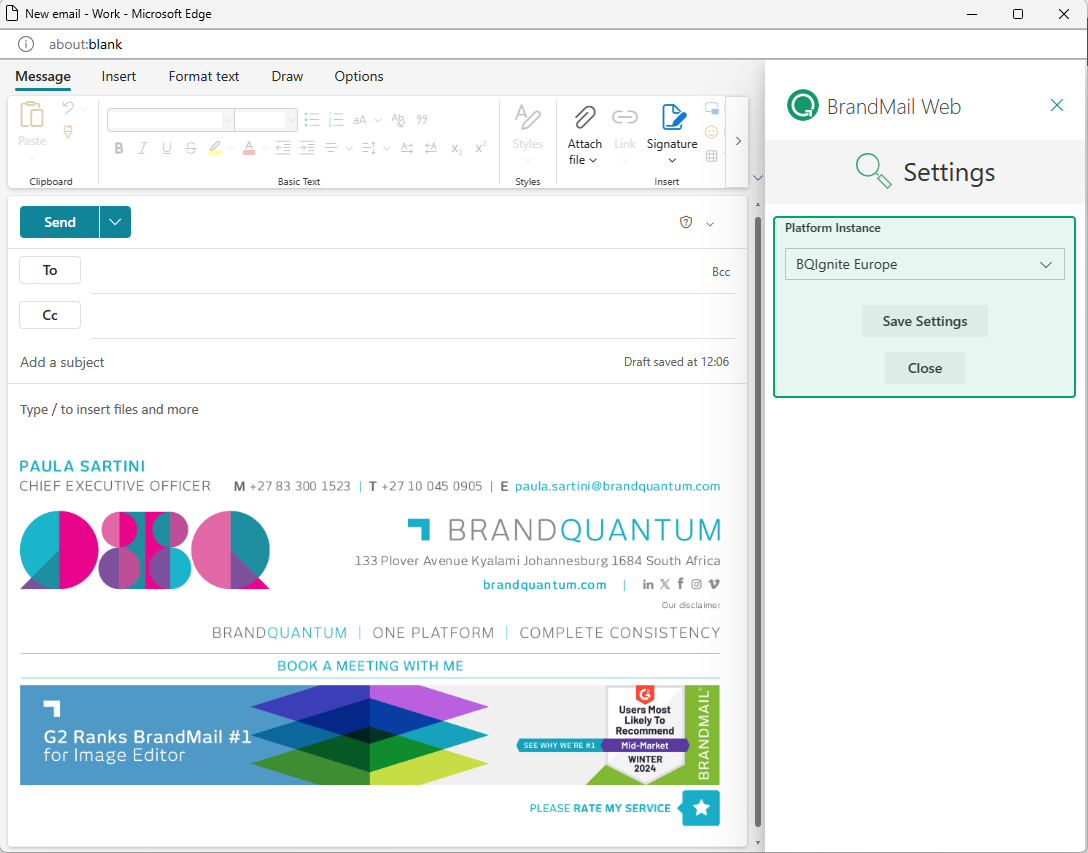Open the brandquantum.com website link
Viewport: 1088px width, 853px height.
[x=545, y=584]
